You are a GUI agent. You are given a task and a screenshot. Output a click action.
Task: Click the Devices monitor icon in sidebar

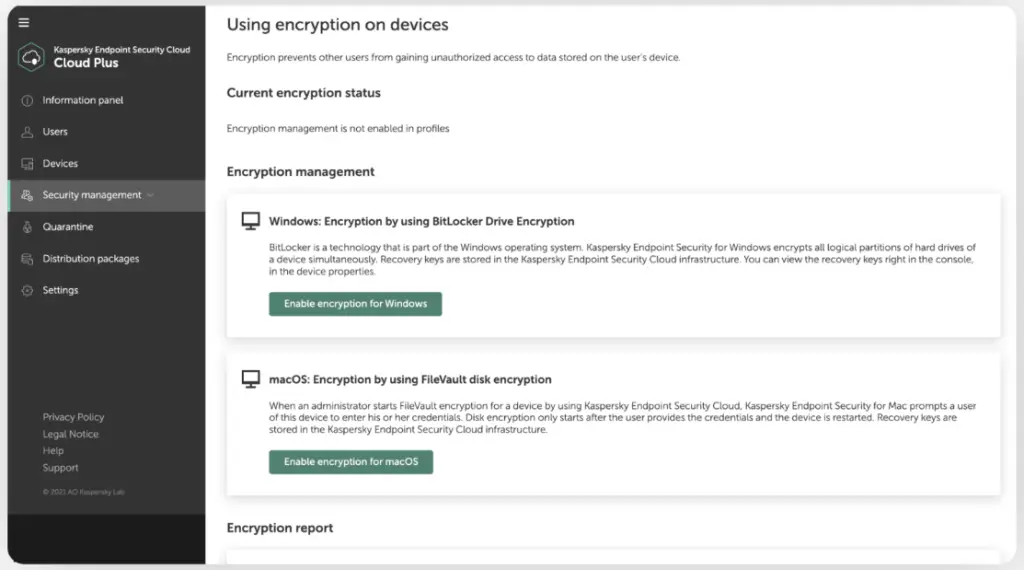(27, 164)
